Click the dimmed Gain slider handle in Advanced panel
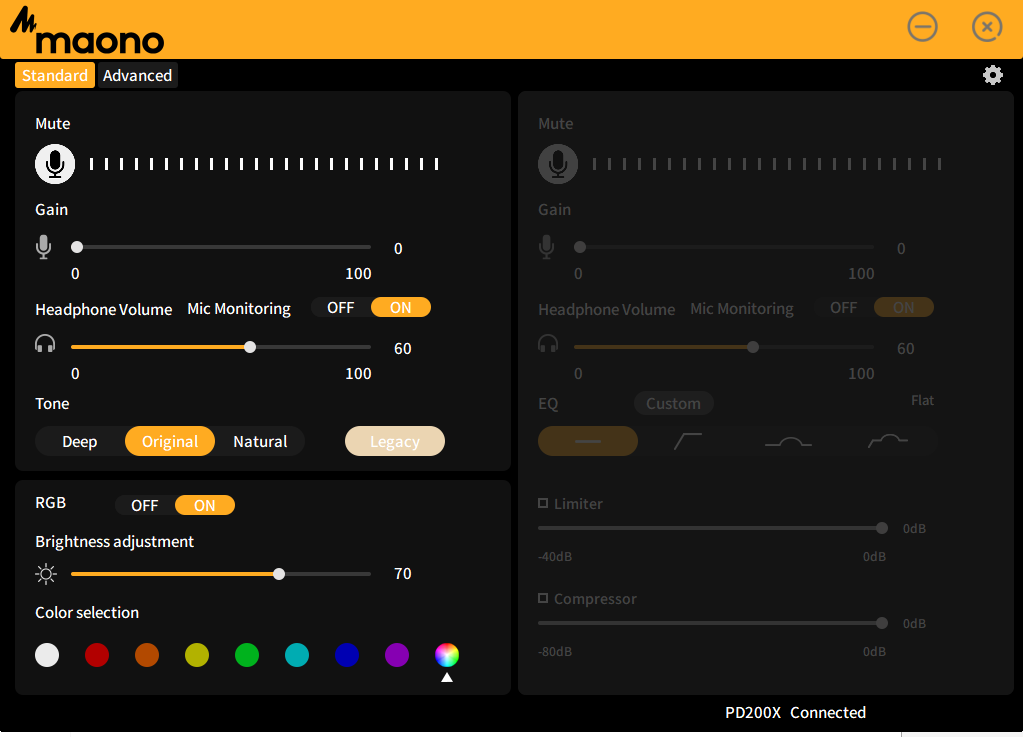The width and height of the screenshot is (1023, 737). click(x=580, y=247)
